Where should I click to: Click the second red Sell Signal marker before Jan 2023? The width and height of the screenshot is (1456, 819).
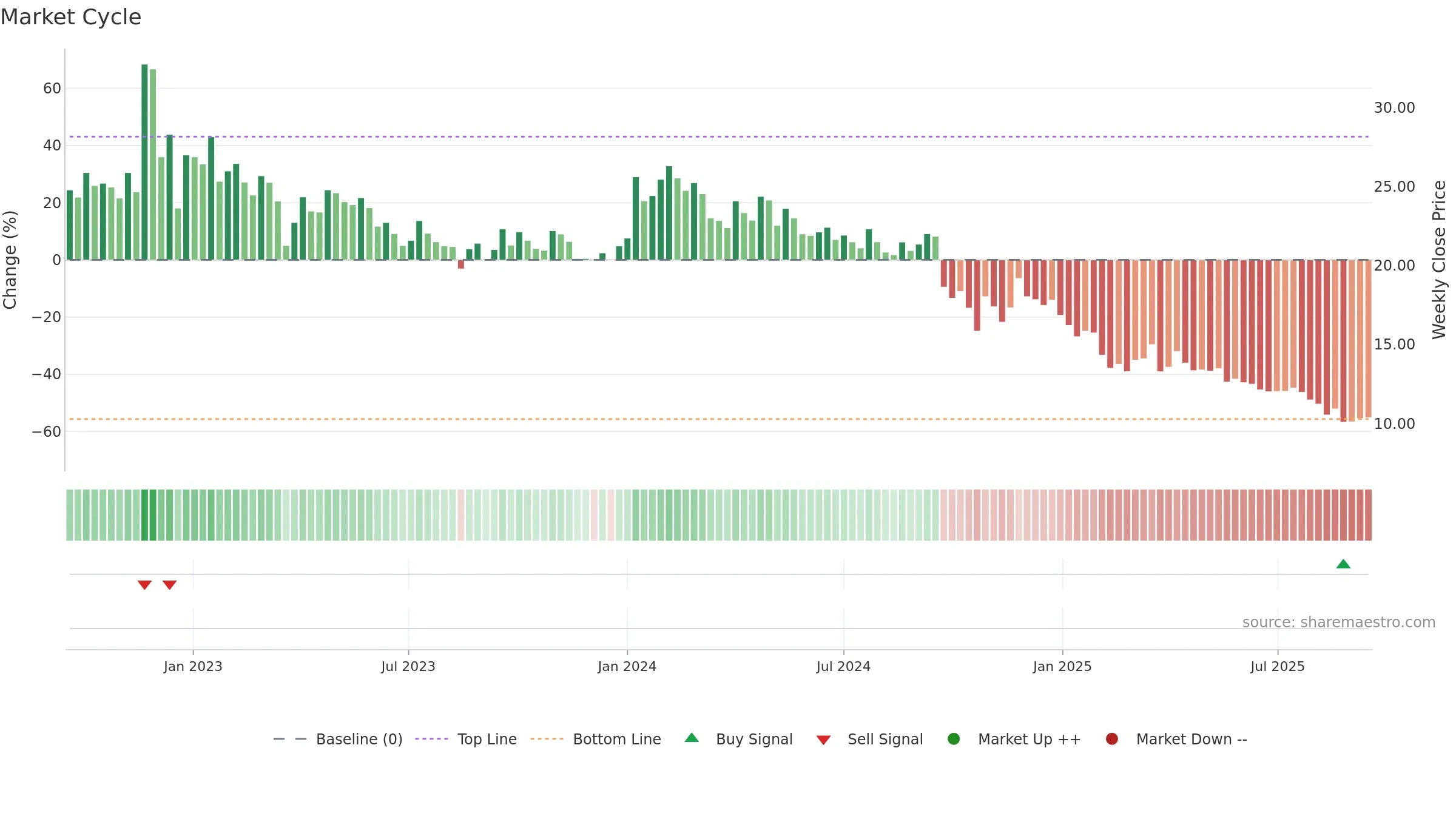169,585
